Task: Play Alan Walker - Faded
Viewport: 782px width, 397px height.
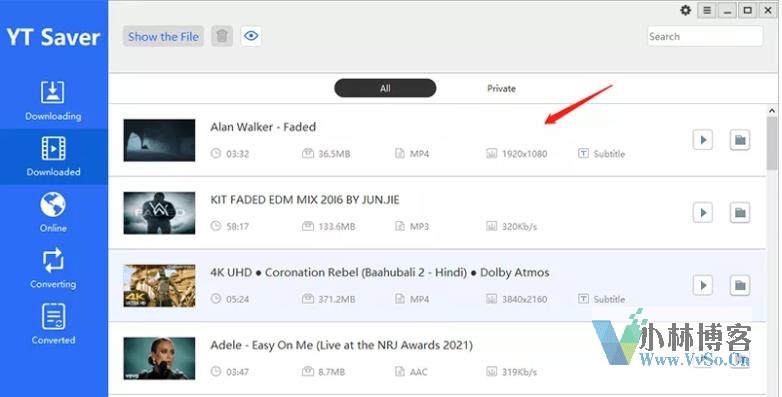Action: tap(703, 140)
